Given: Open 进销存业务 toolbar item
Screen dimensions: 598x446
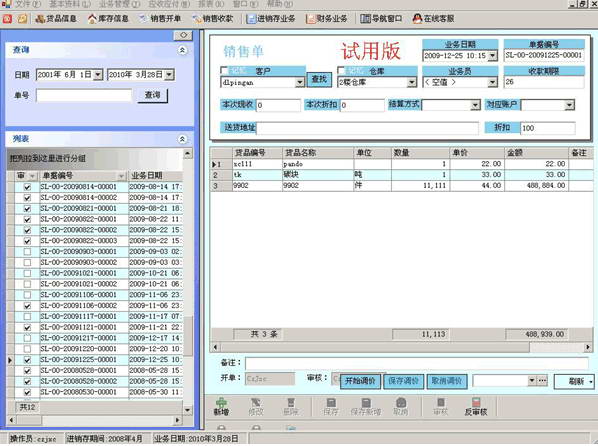Looking at the screenshot, I should click(271, 18).
